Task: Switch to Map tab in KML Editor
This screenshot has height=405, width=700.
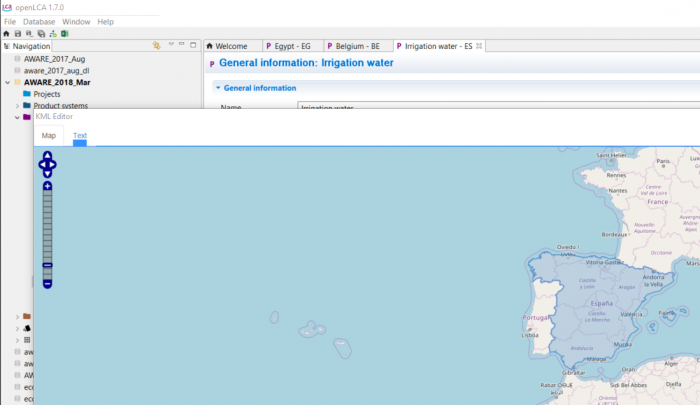Action: click(49, 135)
